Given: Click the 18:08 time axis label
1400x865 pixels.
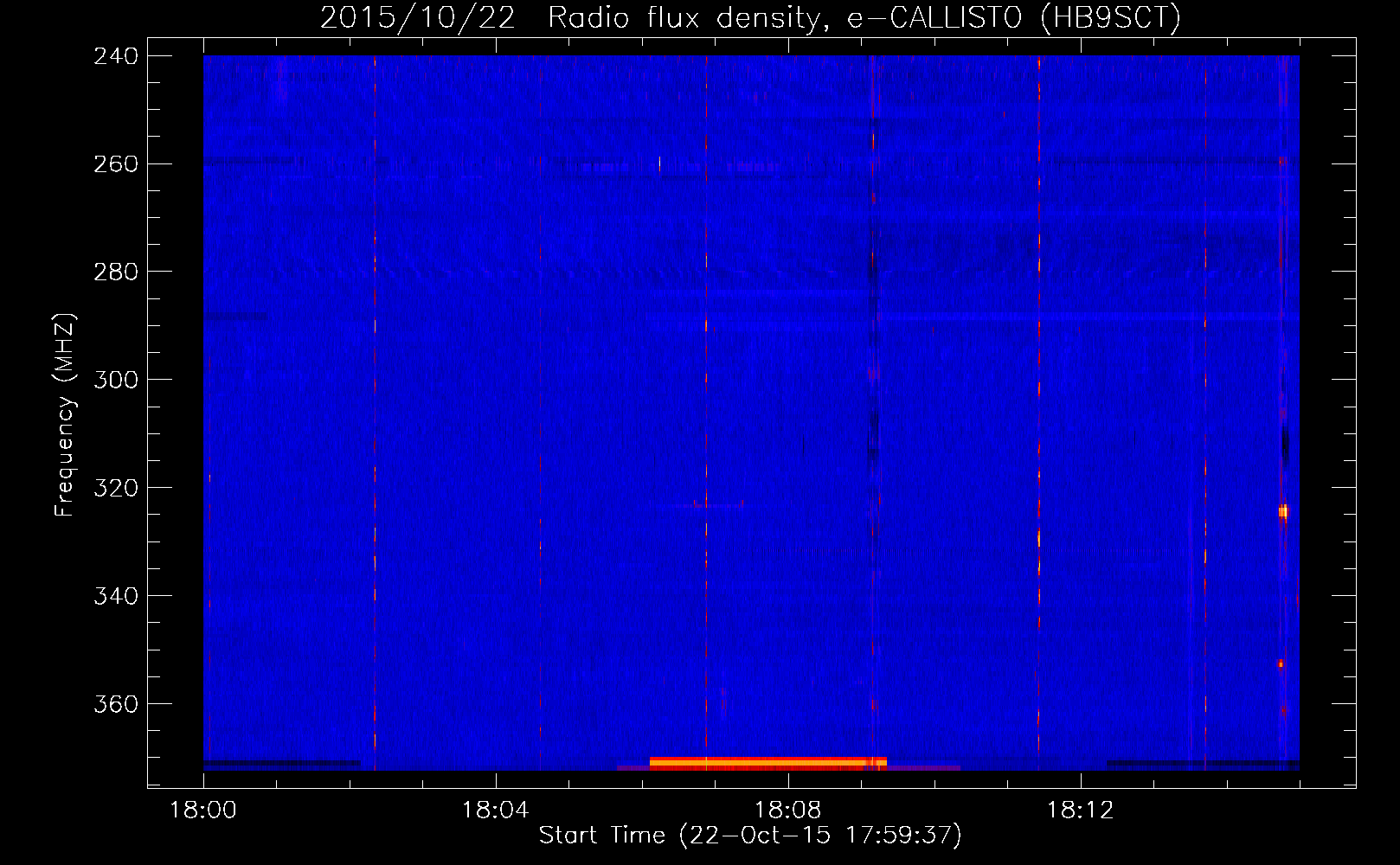Looking at the screenshot, I should [787, 811].
